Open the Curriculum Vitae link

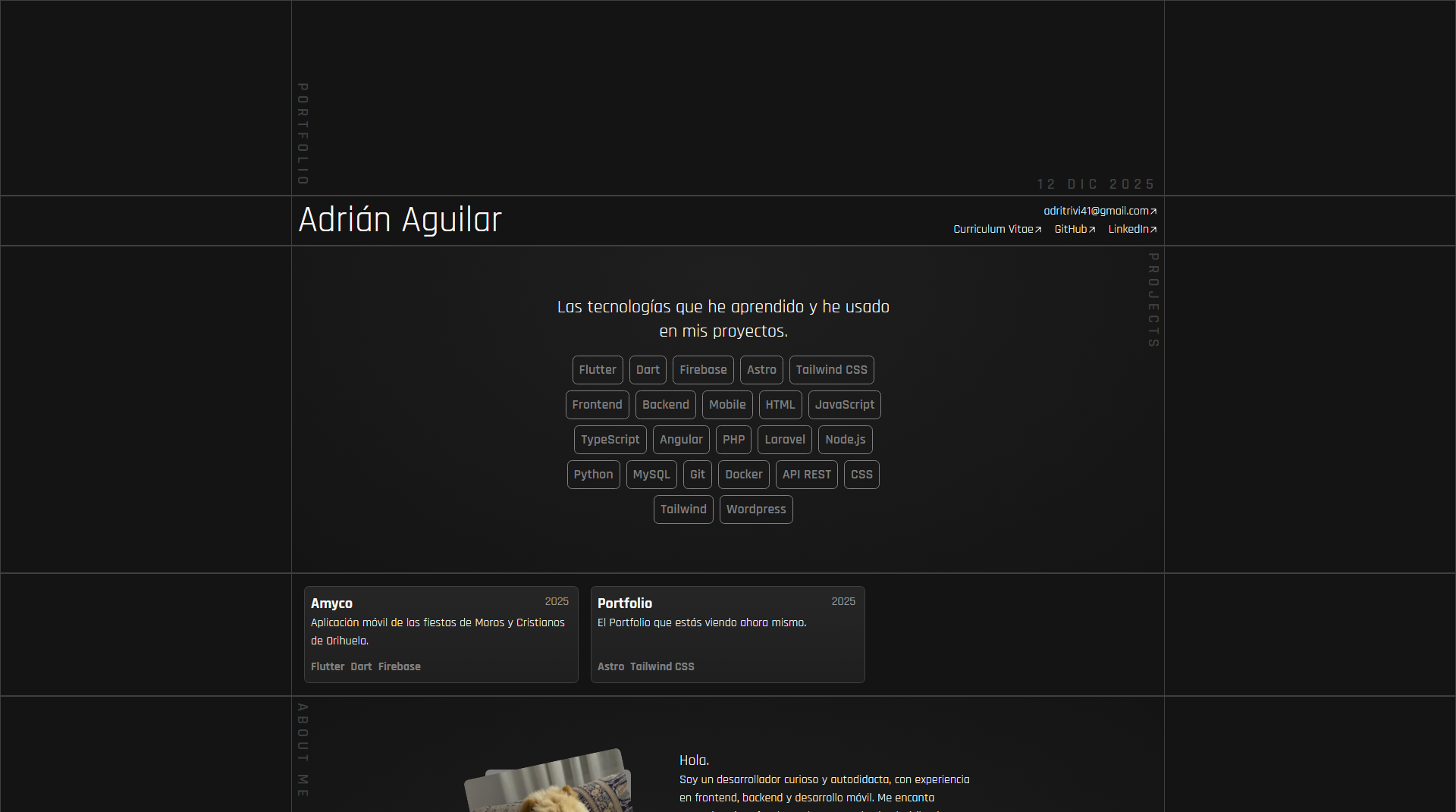pyautogui.click(x=994, y=229)
